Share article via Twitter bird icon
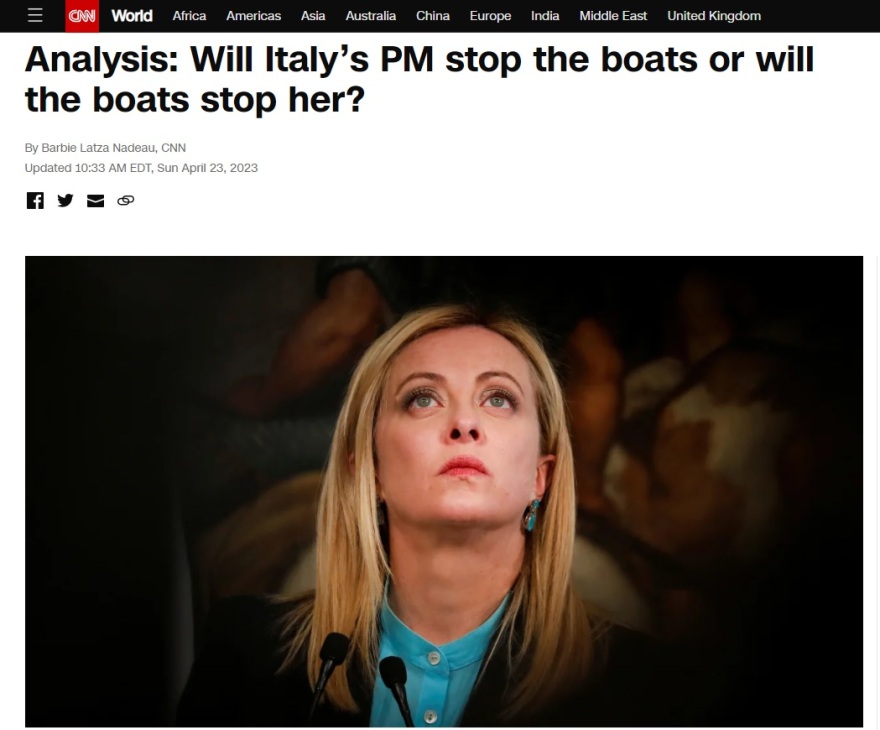 click(65, 200)
